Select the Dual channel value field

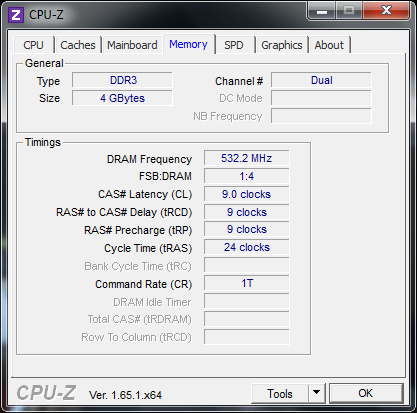321,80
